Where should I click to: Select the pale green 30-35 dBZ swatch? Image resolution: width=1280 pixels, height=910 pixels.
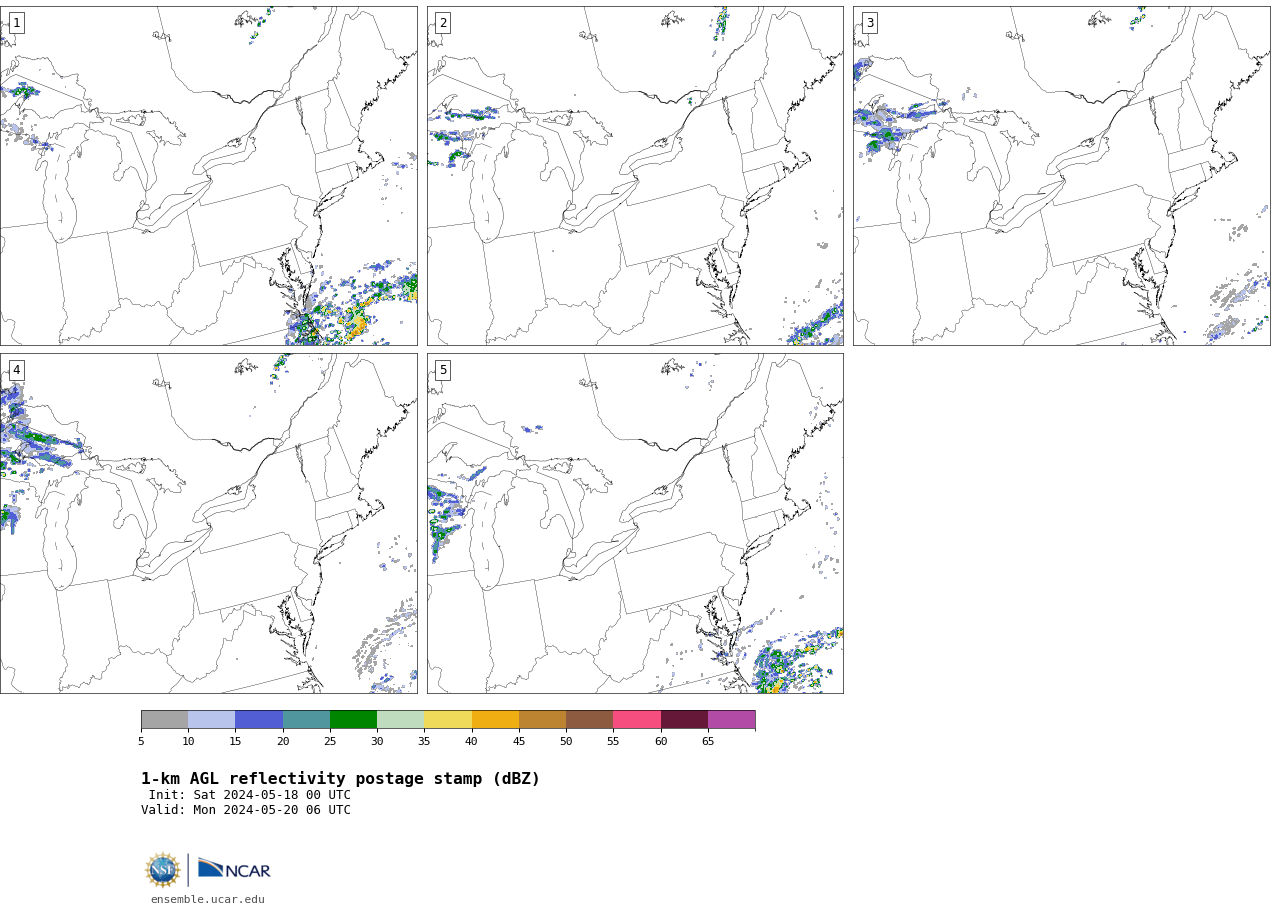coord(400,720)
